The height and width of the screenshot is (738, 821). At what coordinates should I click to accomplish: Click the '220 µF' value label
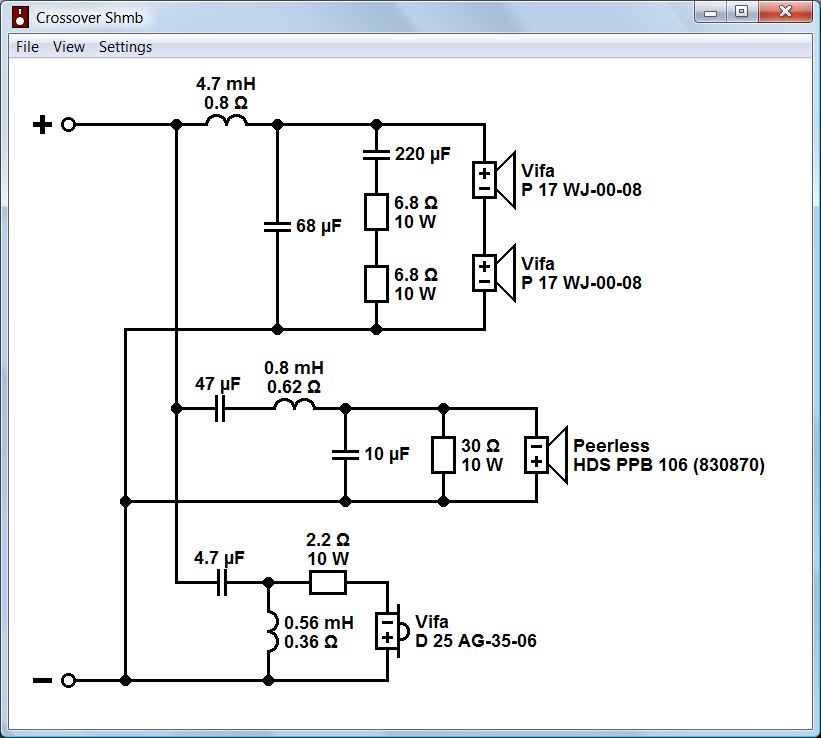[x=422, y=155]
